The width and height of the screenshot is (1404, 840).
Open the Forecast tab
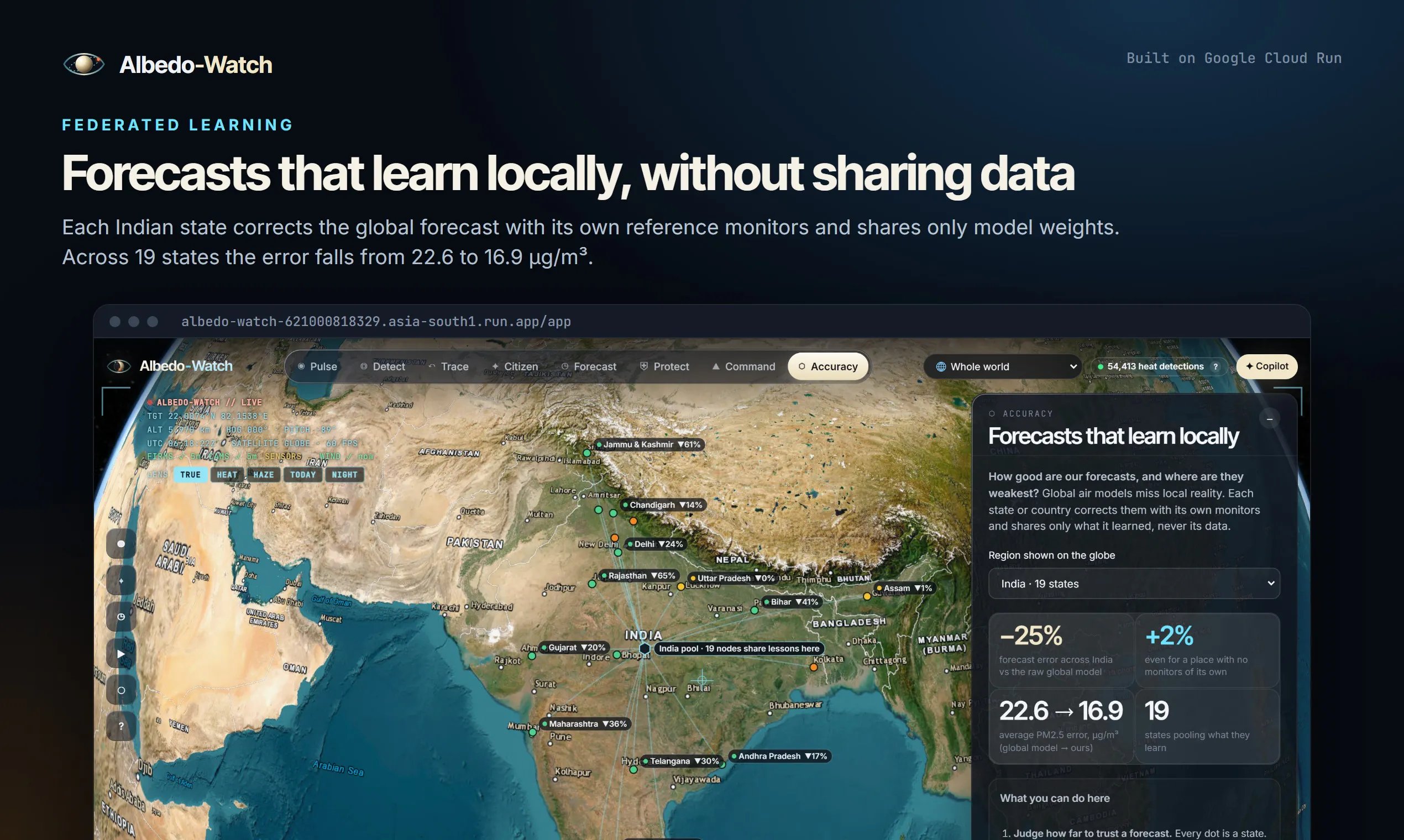[589, 367]
